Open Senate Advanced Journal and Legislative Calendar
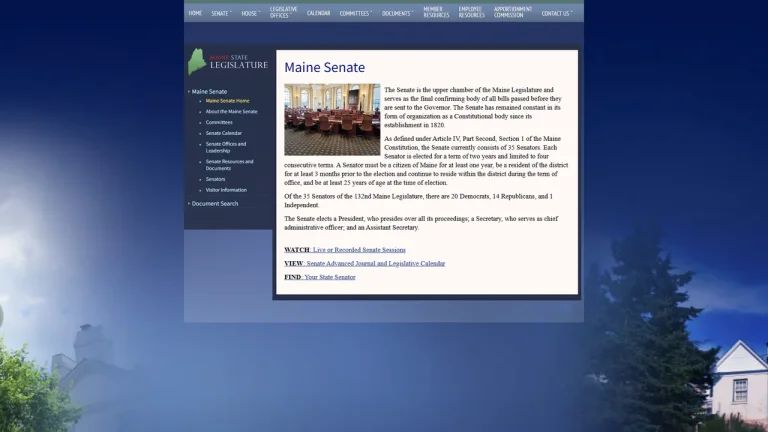 pos(376,264)
